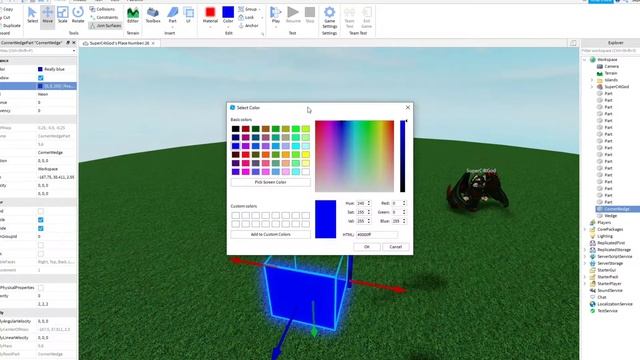
Task: Open Game Settings
Action: [329, 18]
